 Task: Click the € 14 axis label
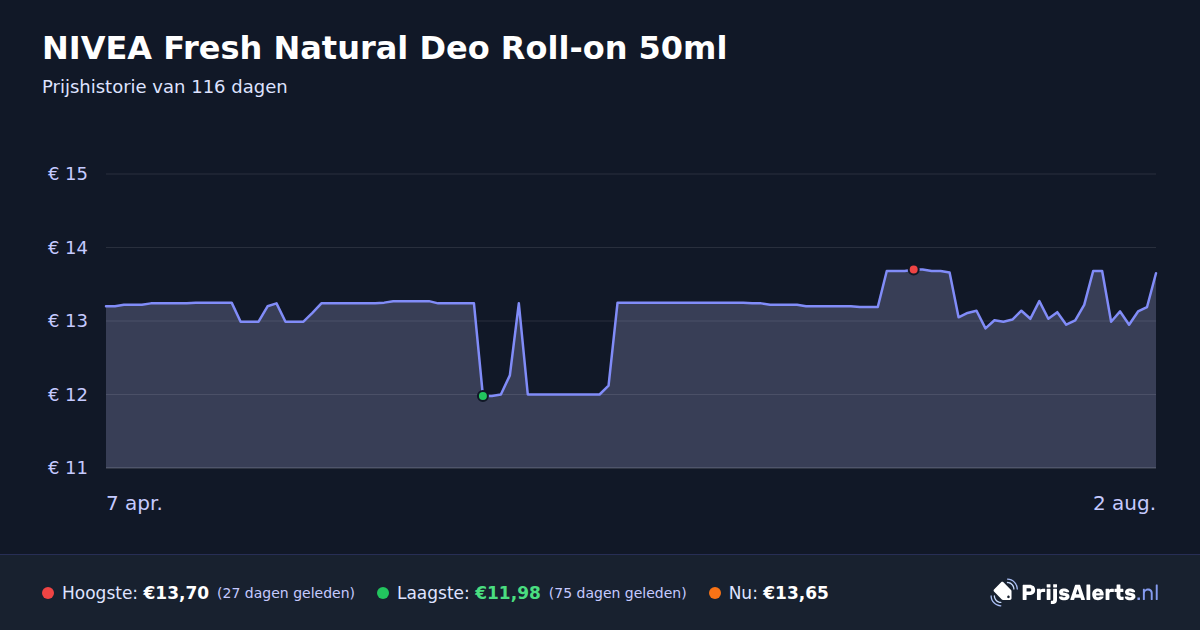pyautogui.click(x=68, y=248)
